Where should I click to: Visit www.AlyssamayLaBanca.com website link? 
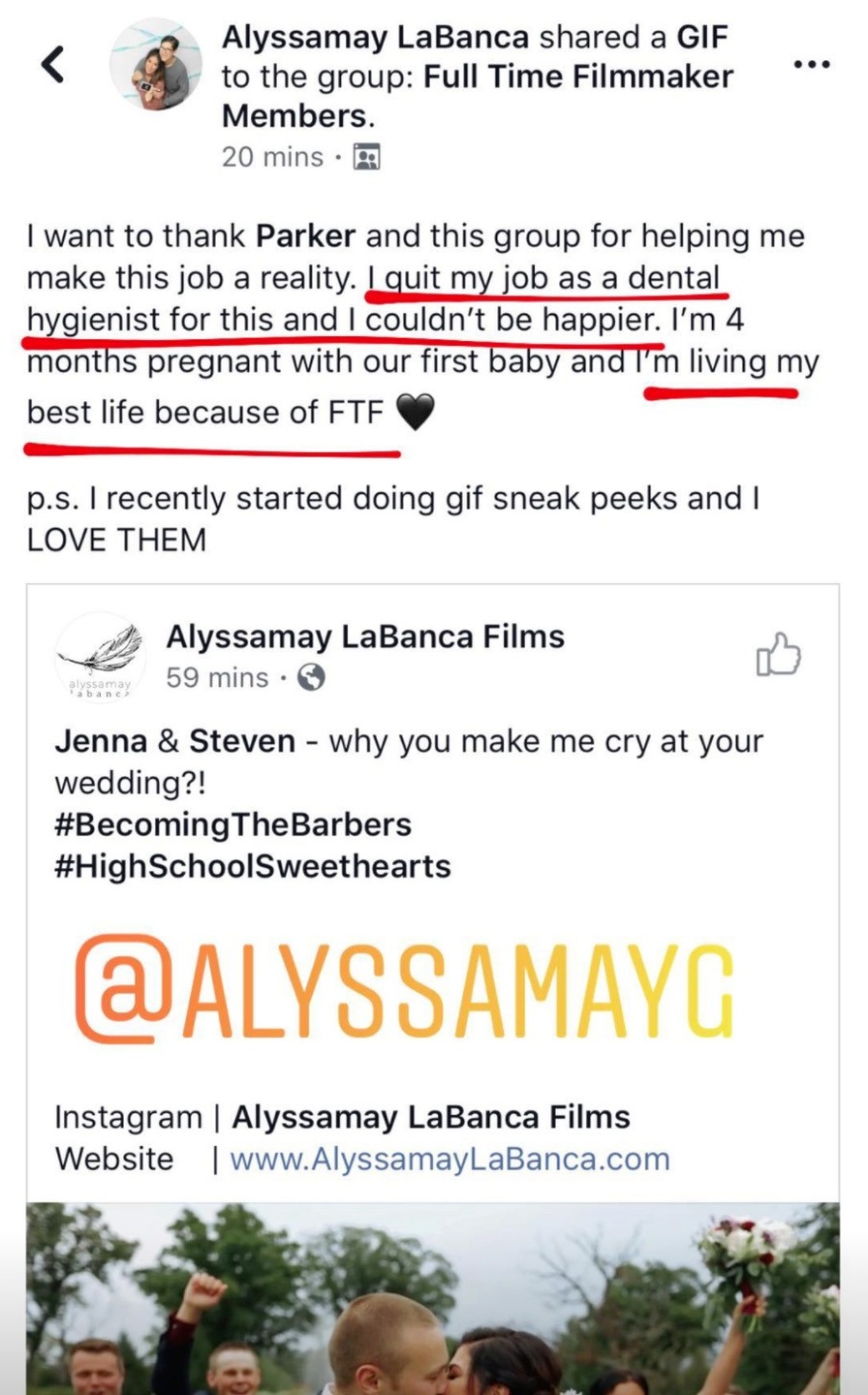pyautogui.click(x=449, y=1159)
